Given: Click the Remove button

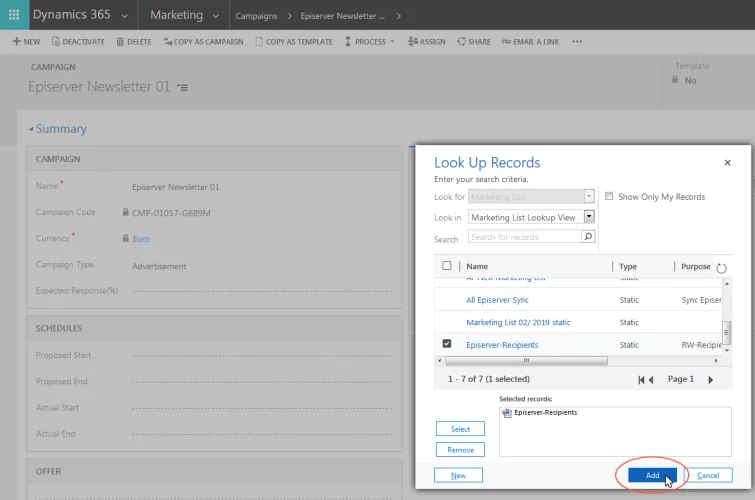Looking at the screenshot, I should pyautogui.click(x=460, y=450).
